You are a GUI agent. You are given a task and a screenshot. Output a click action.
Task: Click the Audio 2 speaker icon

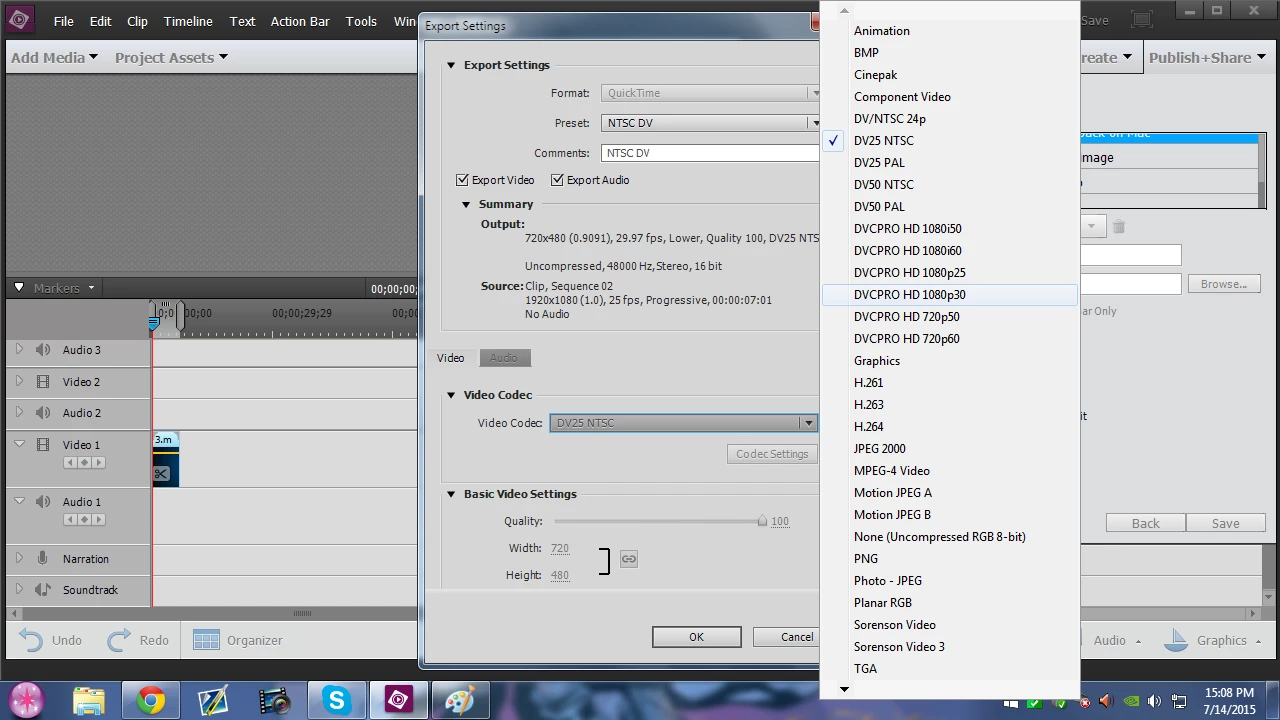[43, 413]
